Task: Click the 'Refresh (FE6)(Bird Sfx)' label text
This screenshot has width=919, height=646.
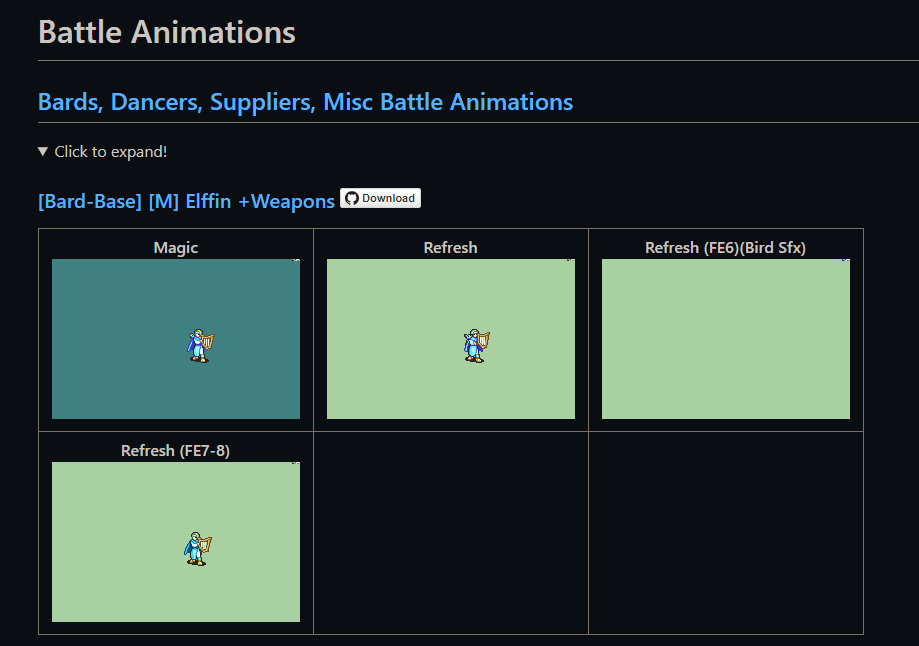Action: pos(726,248)
